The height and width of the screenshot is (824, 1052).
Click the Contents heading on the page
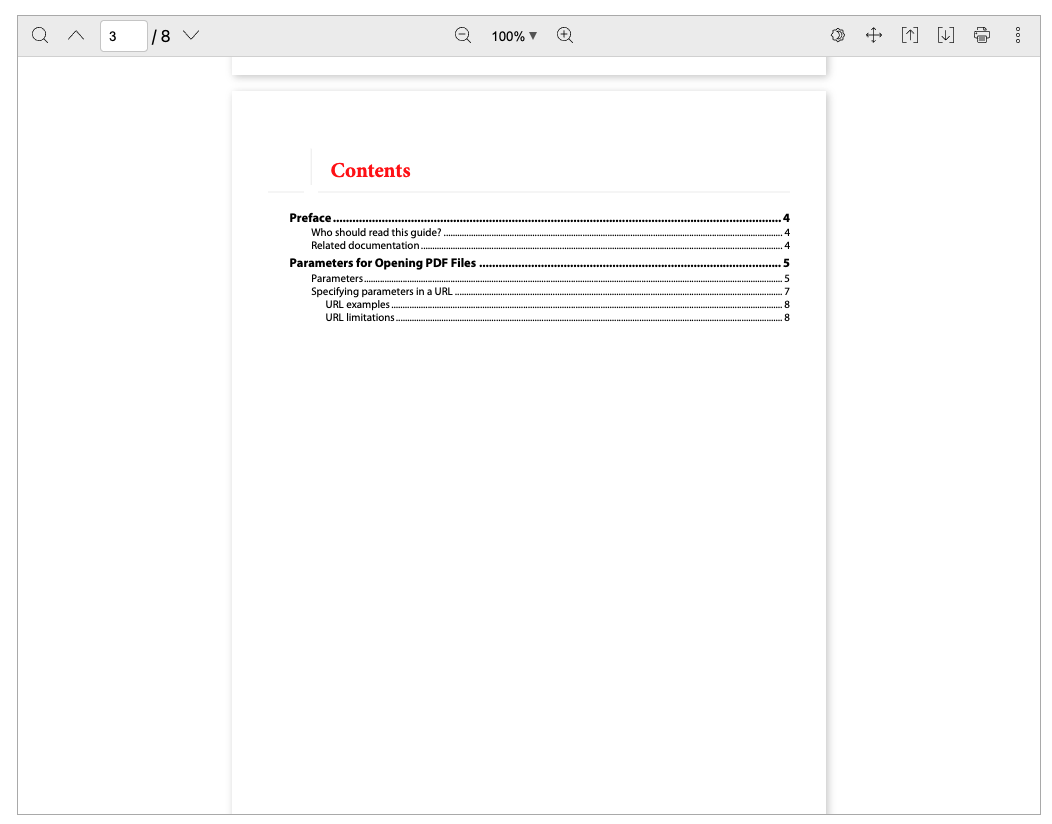point(370,170)
